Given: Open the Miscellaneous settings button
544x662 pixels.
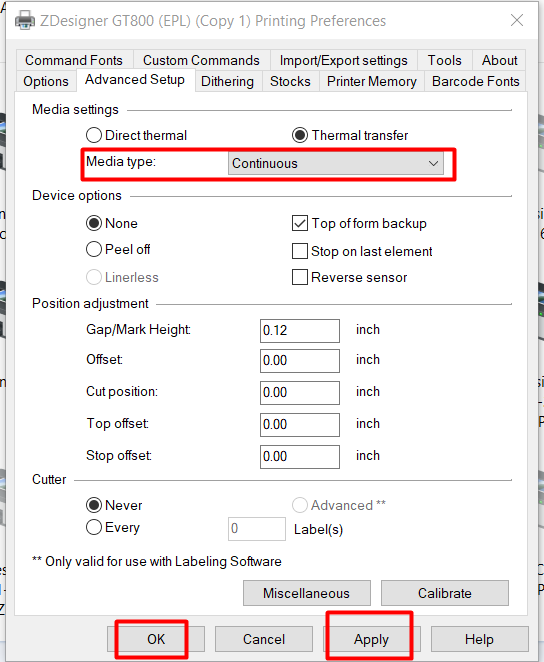Looking at the screenshot, I should 307,593.
